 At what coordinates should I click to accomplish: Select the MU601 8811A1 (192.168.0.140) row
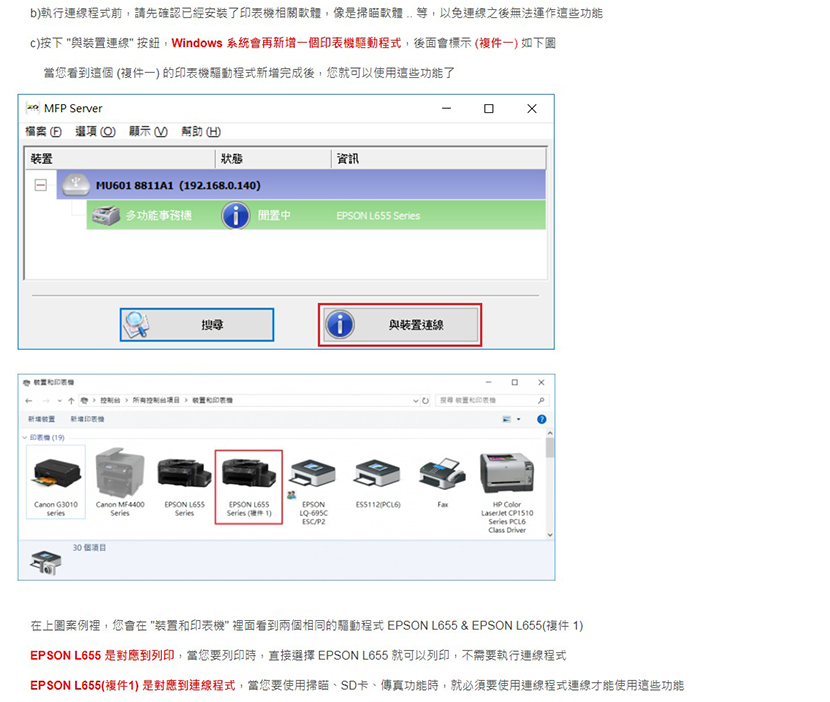point(301,185)
